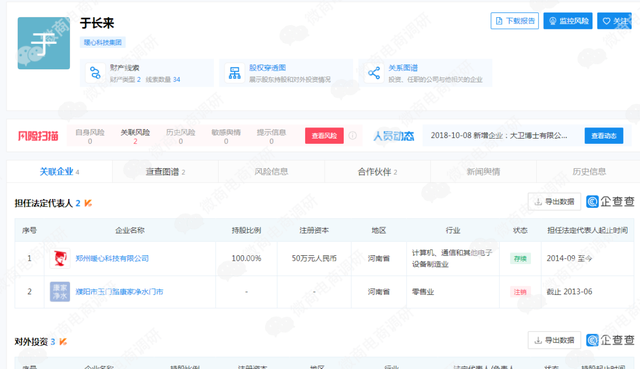The width and height of the screenshot is (640, 369).
Task: Click the 50万元人民币 registered capital cell
Action: click(314, 258)
